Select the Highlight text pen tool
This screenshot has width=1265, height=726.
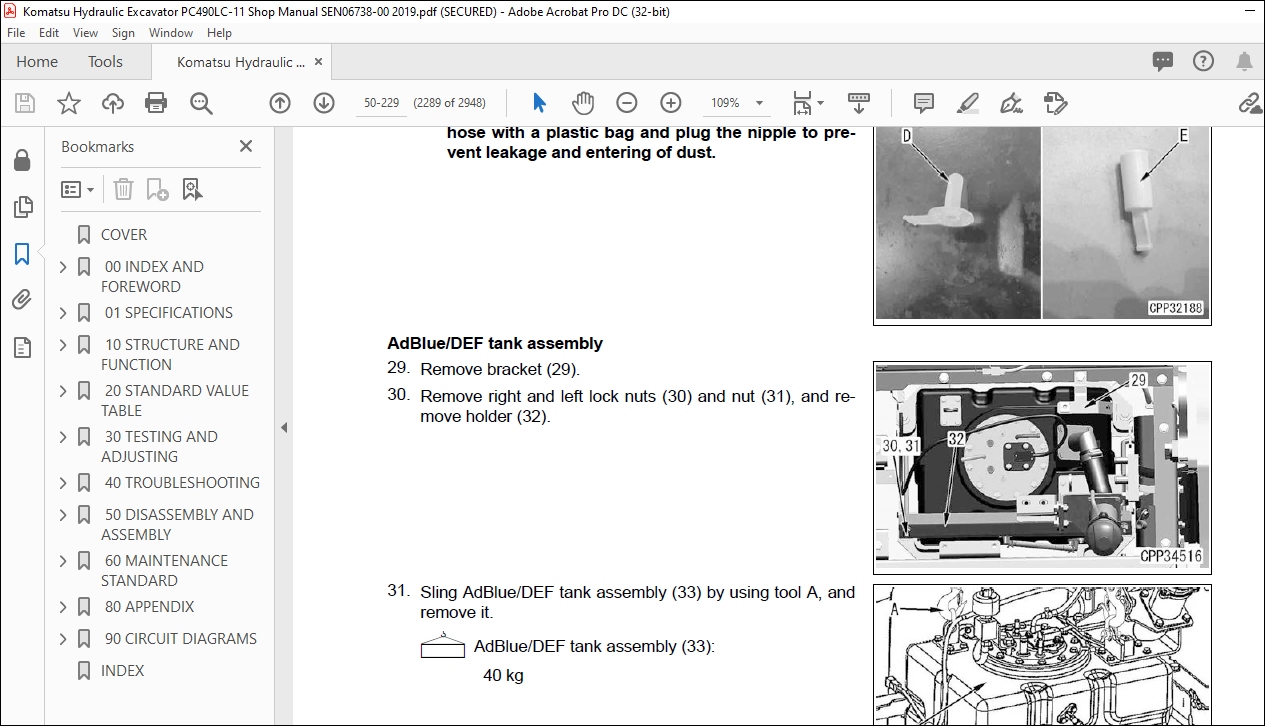967,103
